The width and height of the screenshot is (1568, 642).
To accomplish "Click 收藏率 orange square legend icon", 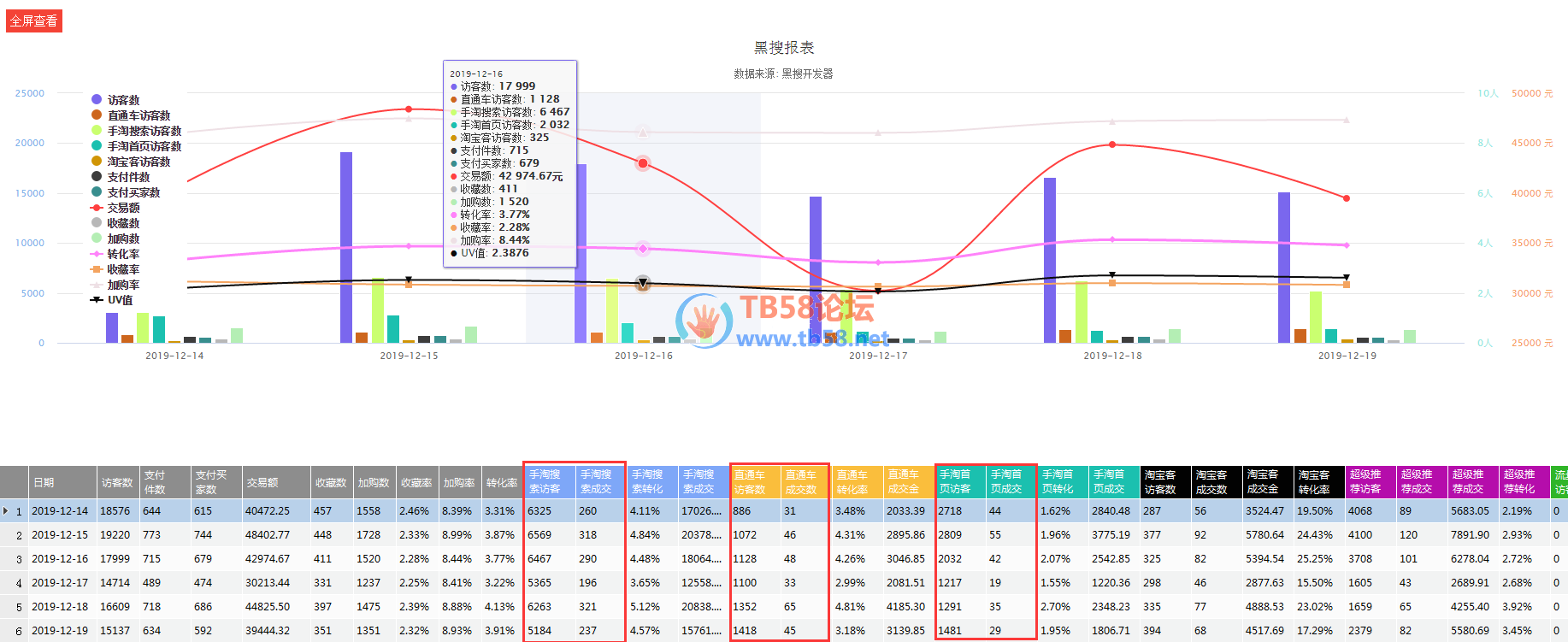I will [x=97, y=269].
